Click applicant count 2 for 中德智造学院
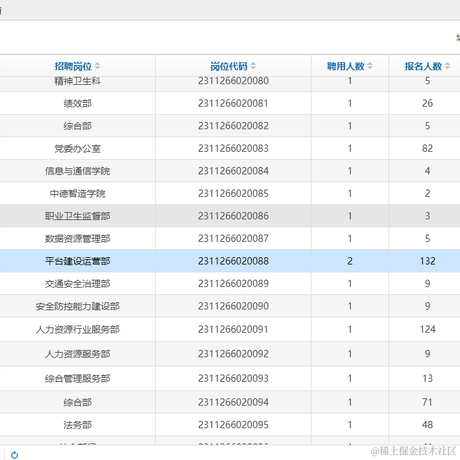The height and width of the screenshot is (460, 460). click(427, 193)
